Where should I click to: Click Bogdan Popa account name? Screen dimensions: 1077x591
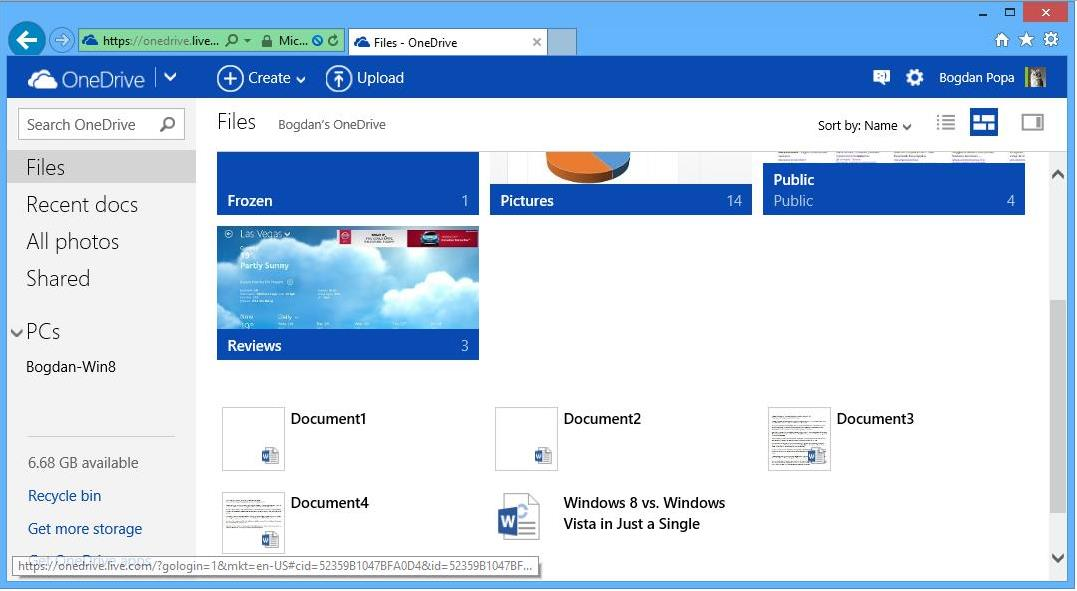click(x=976, y=78)
